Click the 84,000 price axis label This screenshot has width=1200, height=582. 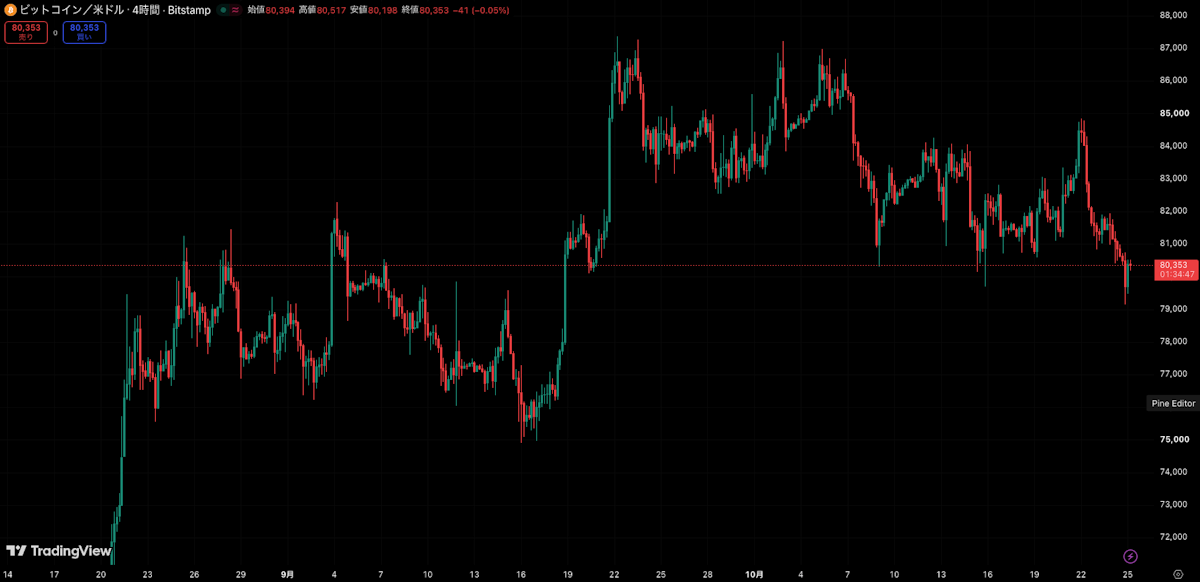[1172, 146]
